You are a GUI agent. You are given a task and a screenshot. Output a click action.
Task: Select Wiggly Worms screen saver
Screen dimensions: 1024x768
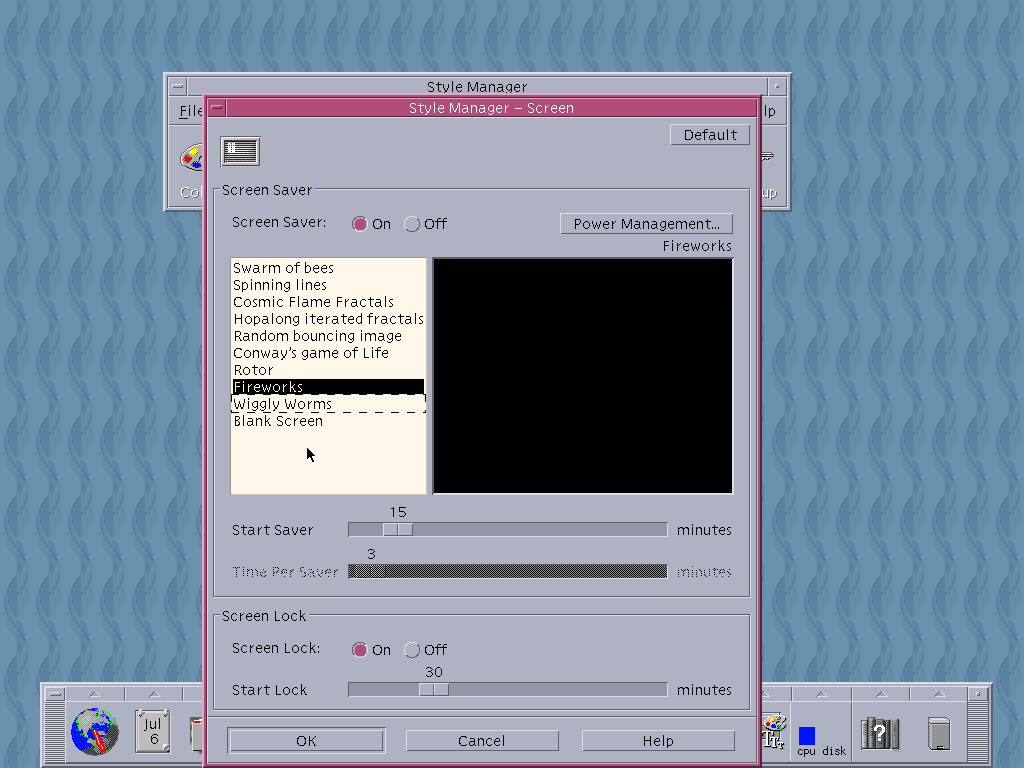pos(328,404)
